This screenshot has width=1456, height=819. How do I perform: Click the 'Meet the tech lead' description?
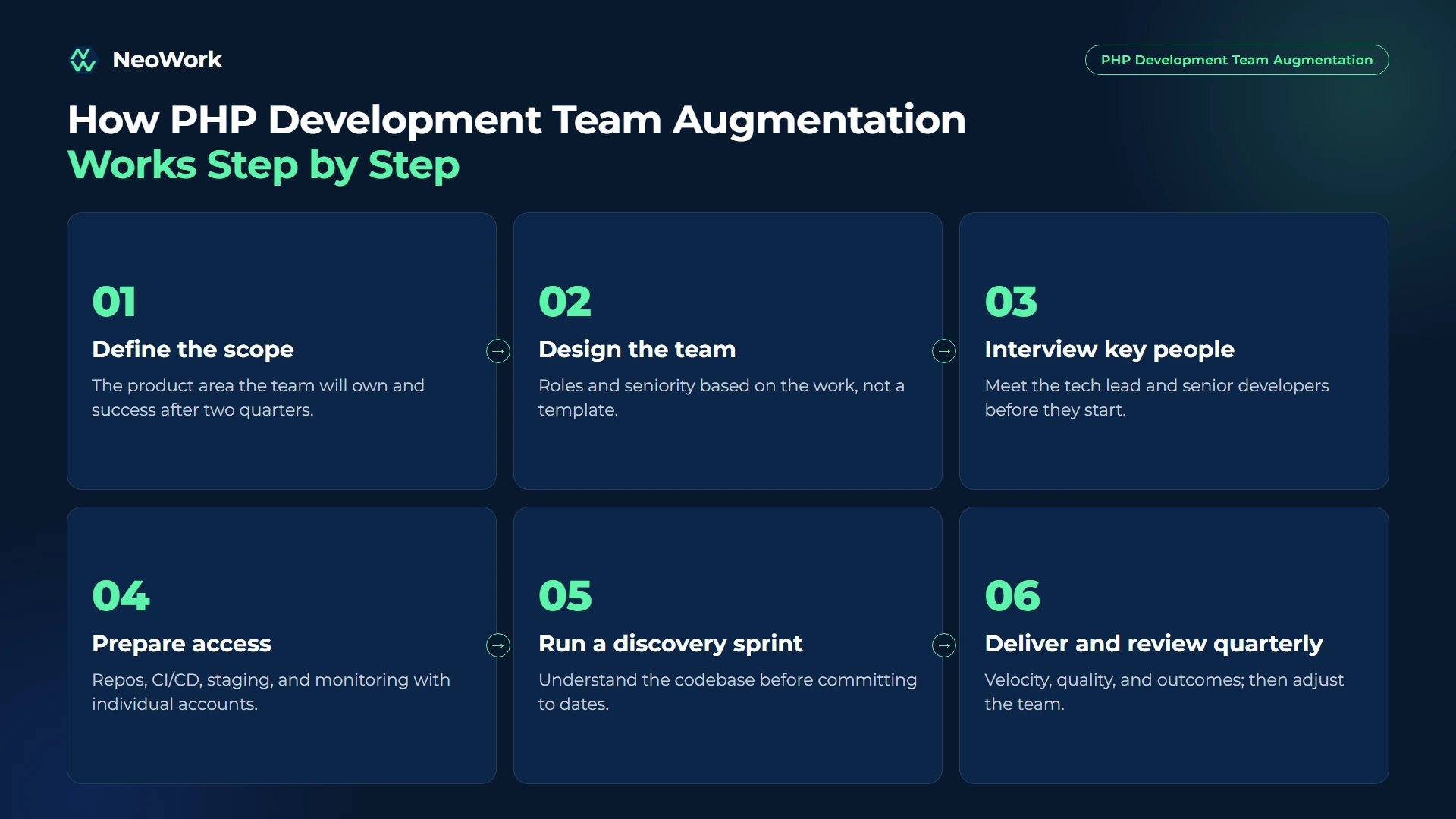[1156, 397]
